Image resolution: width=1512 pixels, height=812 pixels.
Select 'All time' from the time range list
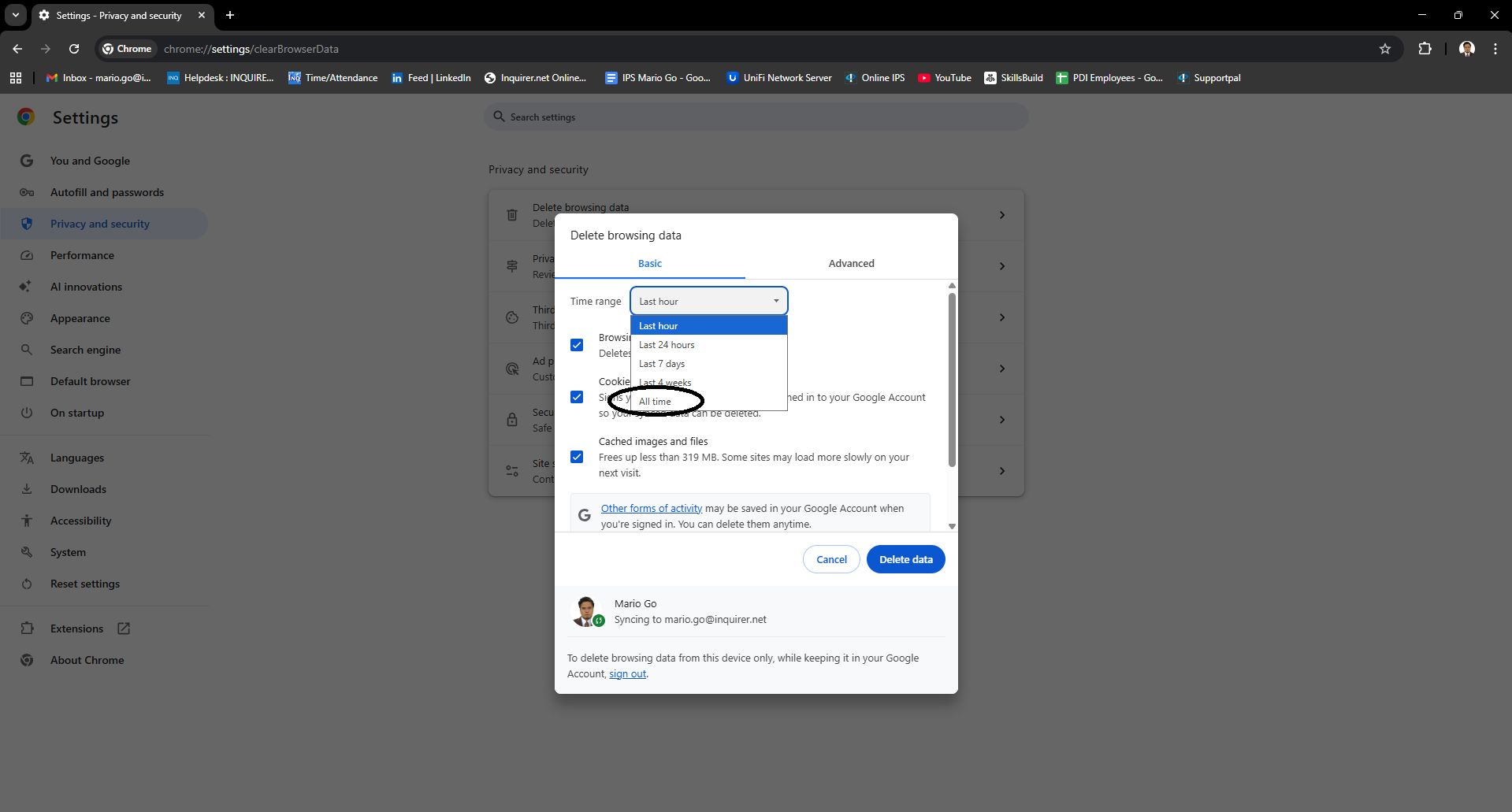656,402
